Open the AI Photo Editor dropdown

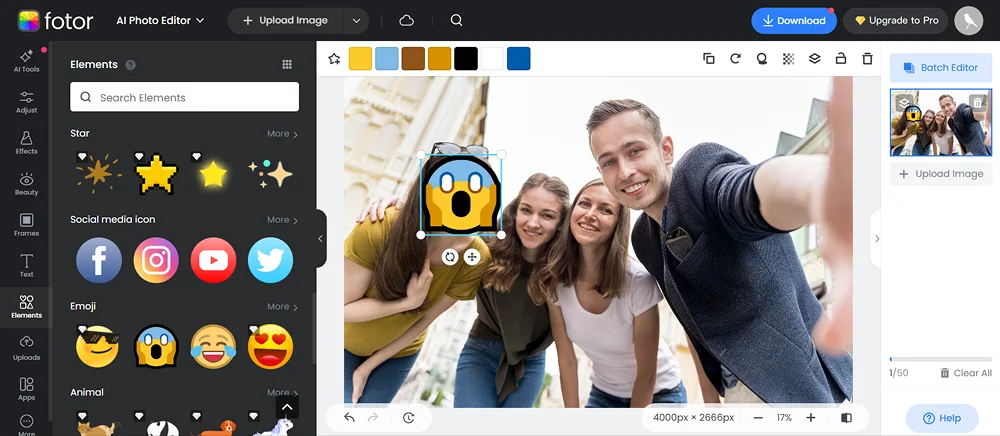point(160,20)
